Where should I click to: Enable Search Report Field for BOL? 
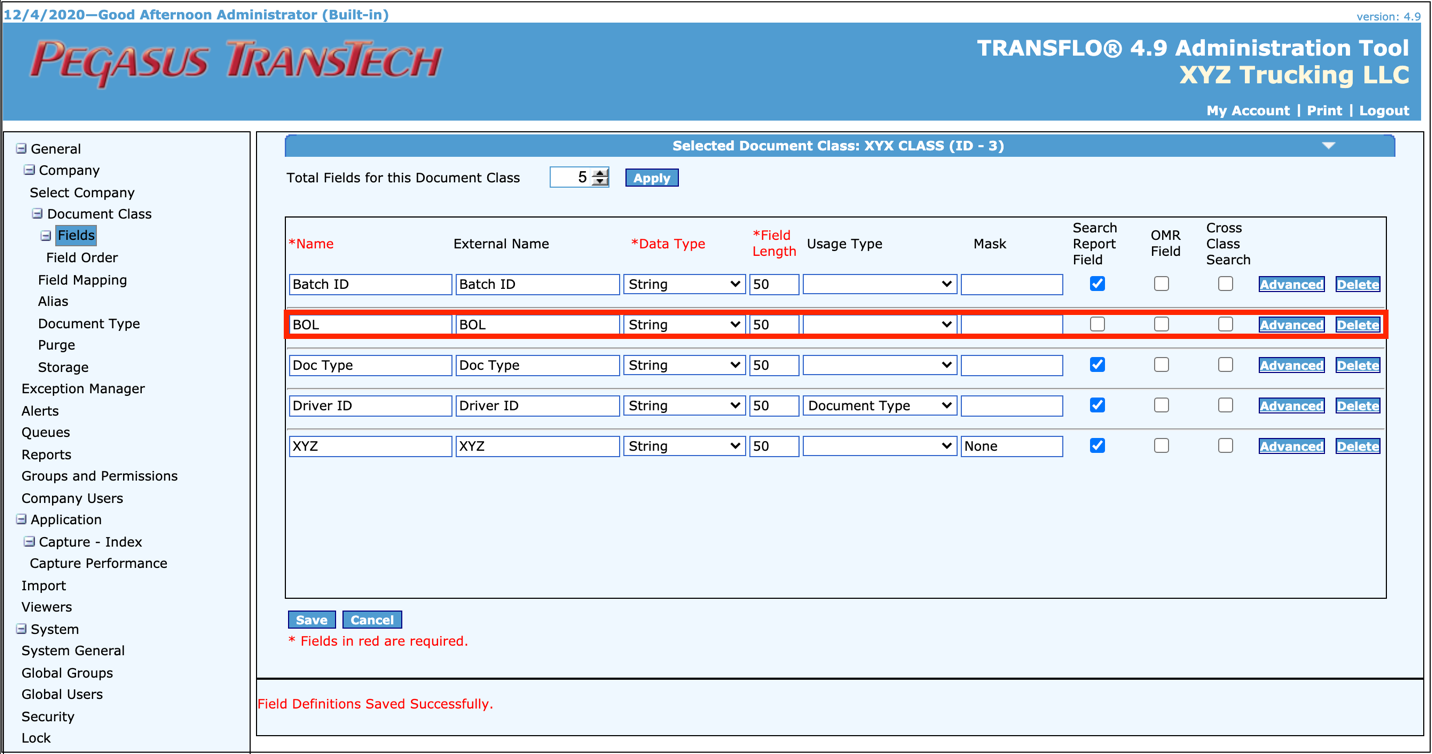pos(1097,324)
